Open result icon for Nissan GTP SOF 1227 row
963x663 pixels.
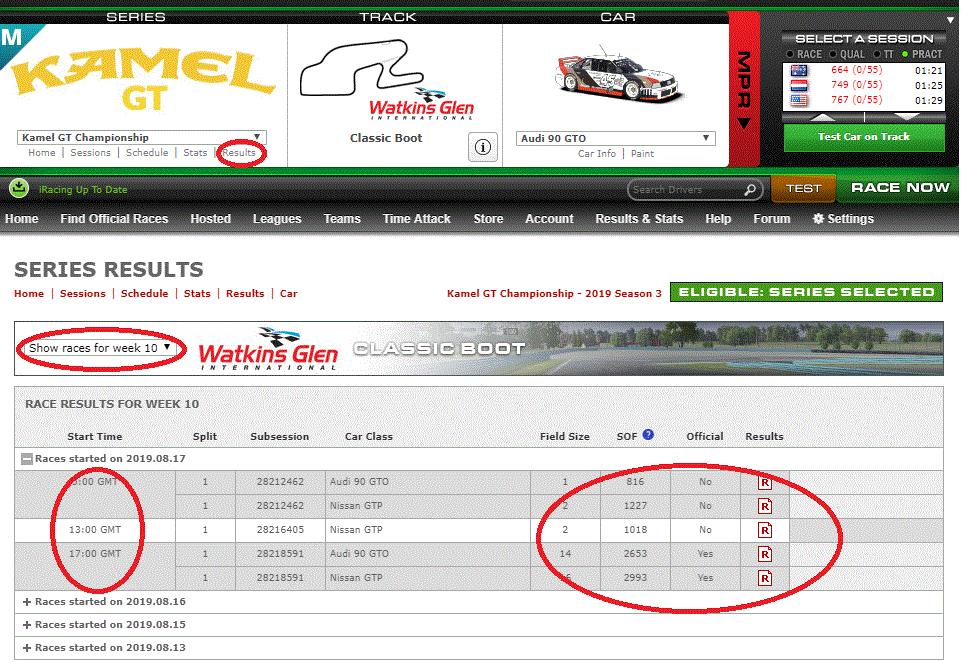[765, 506]
